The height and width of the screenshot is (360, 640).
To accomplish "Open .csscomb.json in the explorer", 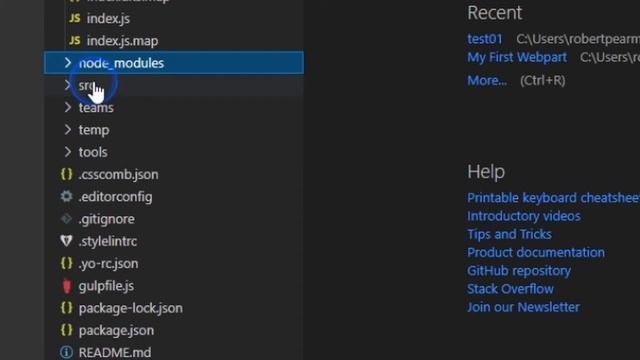I will (x=118, y=174).
